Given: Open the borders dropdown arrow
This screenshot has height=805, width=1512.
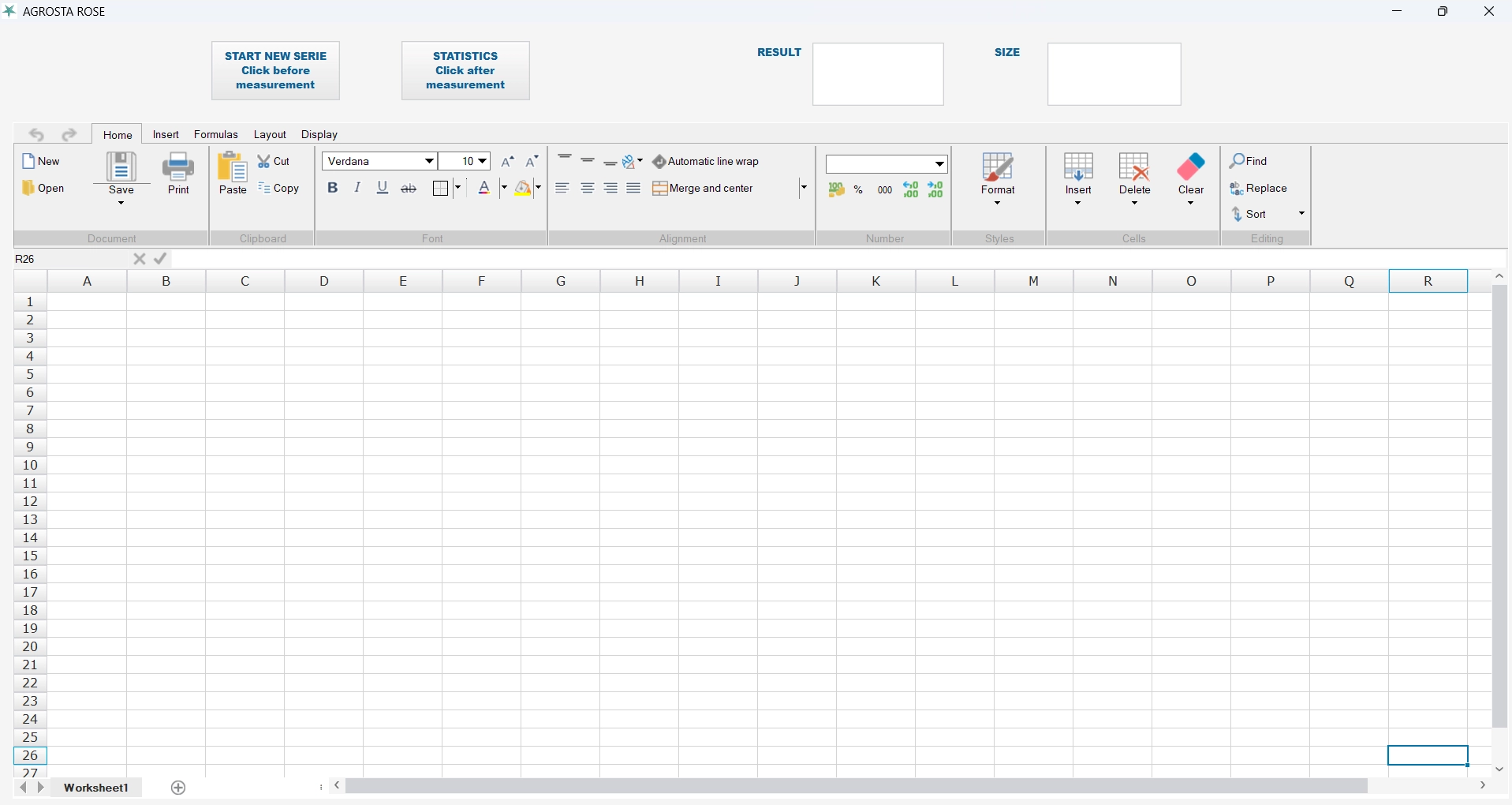Looking at the screenshot, I should point(458,188).
